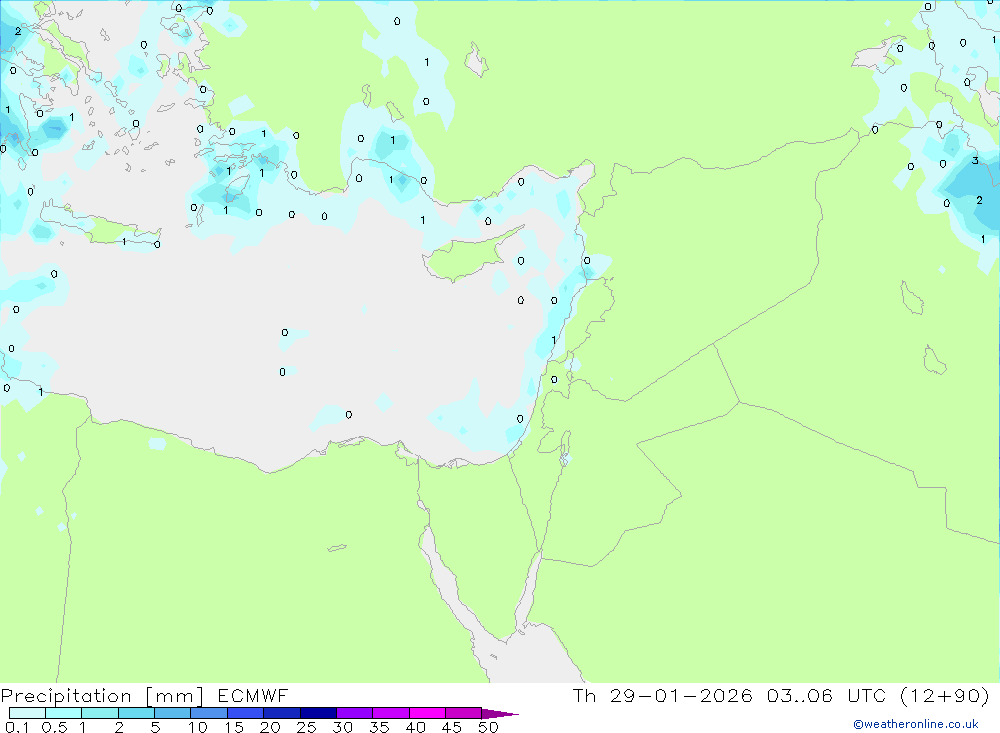This screenshot has width=1000, height=733.
Task: Click the '50' legend scale label
Action: point(488,727)
